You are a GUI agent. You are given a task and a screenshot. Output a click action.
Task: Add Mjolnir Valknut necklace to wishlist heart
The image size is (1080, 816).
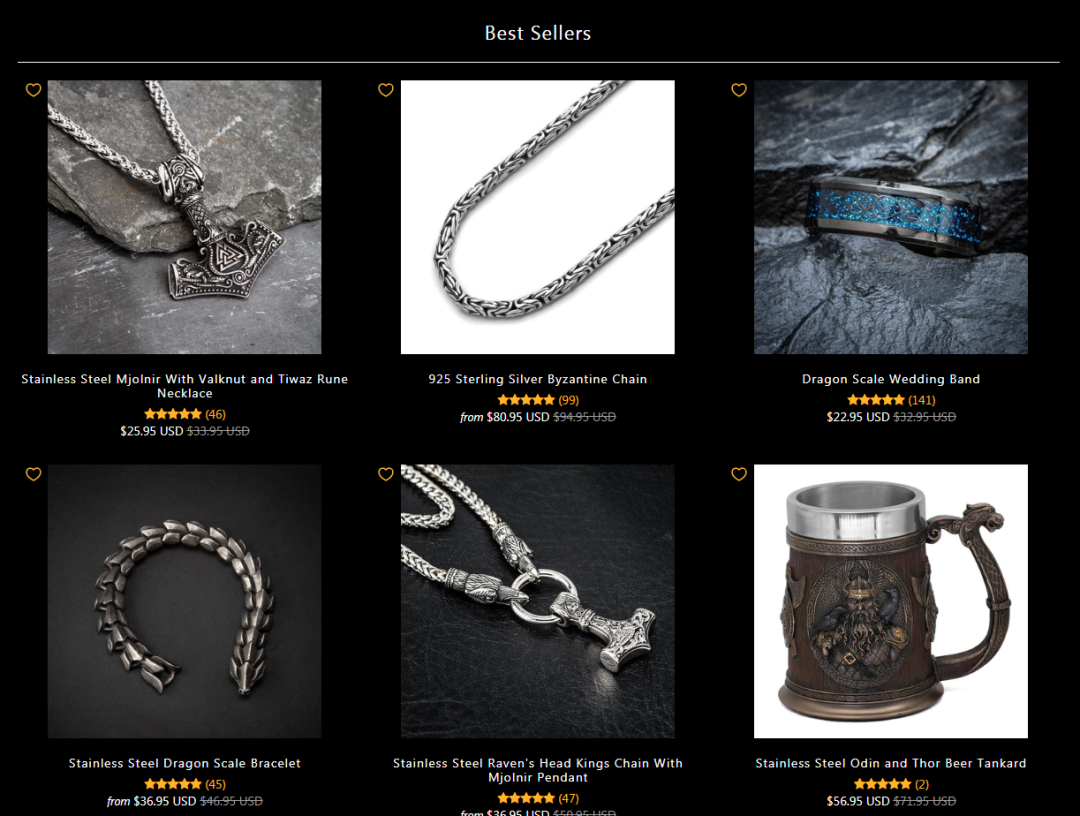click(x=33, y=90)
